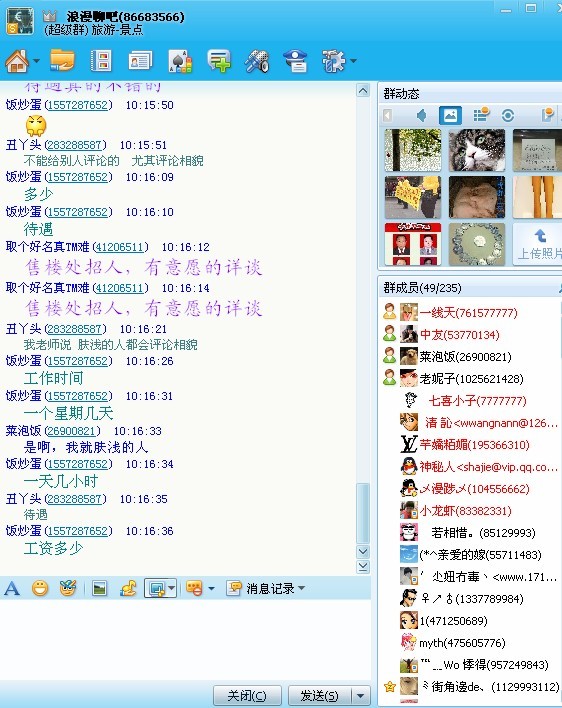562x708 pixels.
Task: Open the group member card icon
Action: 140,61
